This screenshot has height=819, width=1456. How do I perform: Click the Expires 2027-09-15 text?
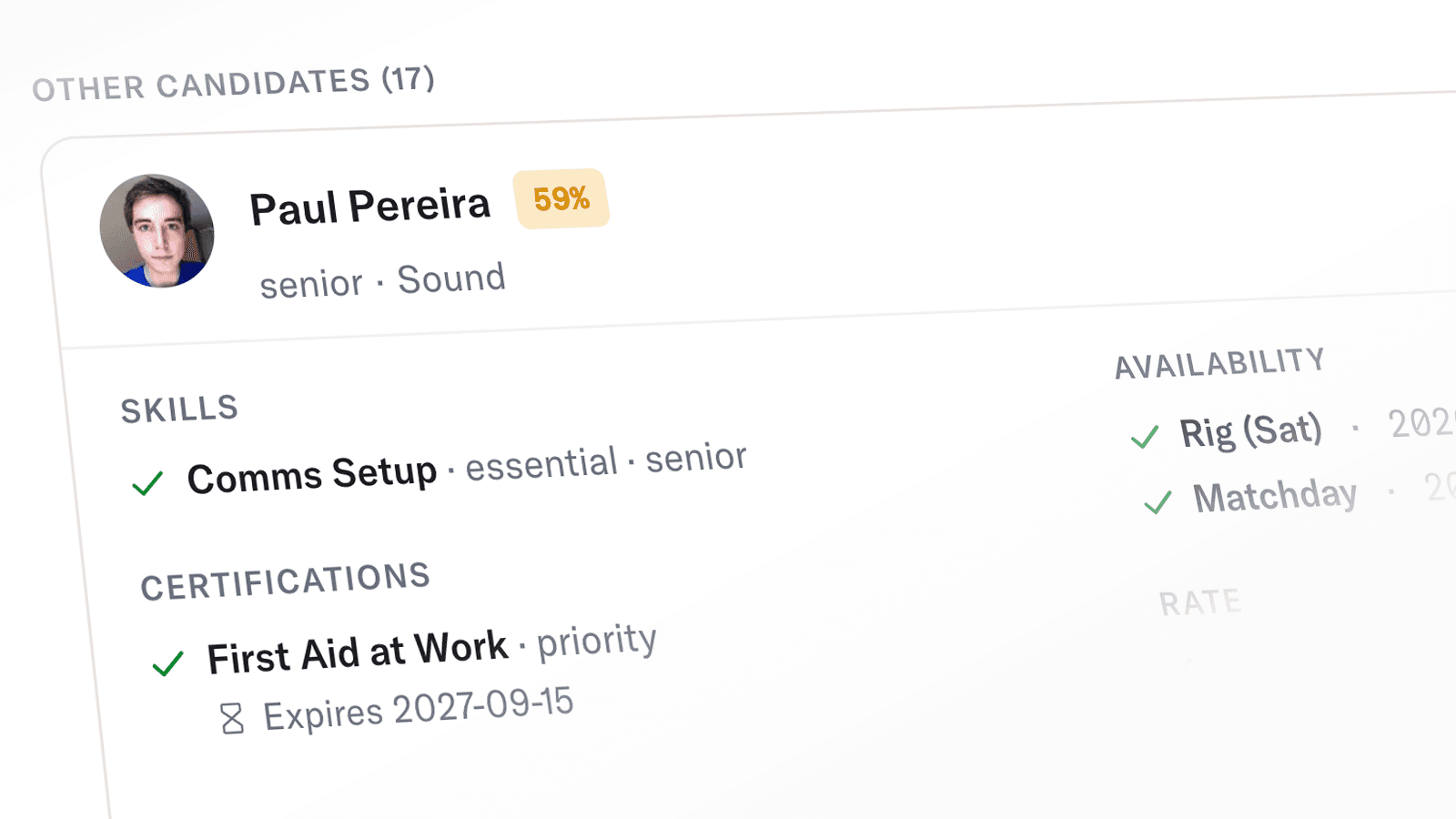tap(419, 709)
